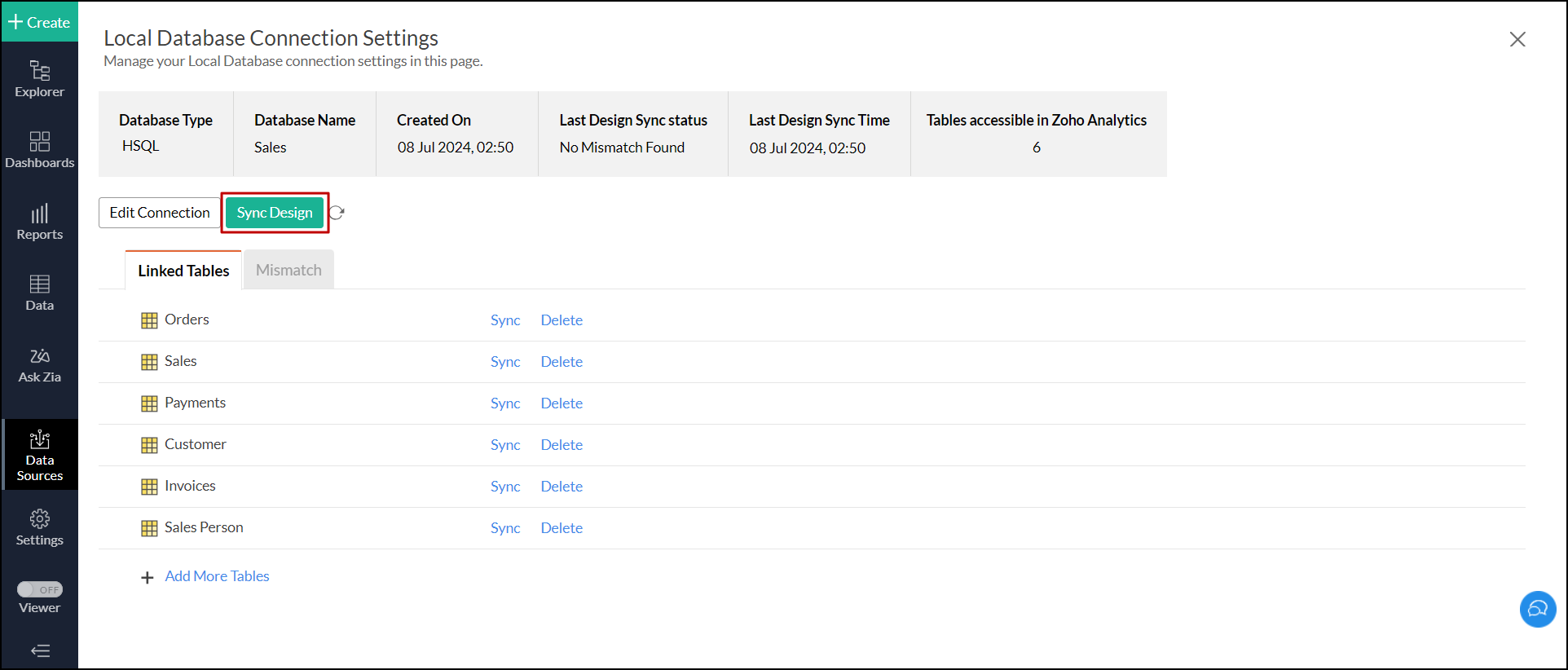The image size is (1568, 670).
Task: Collapse the left sidebar panel
Action: pos(39,650)
